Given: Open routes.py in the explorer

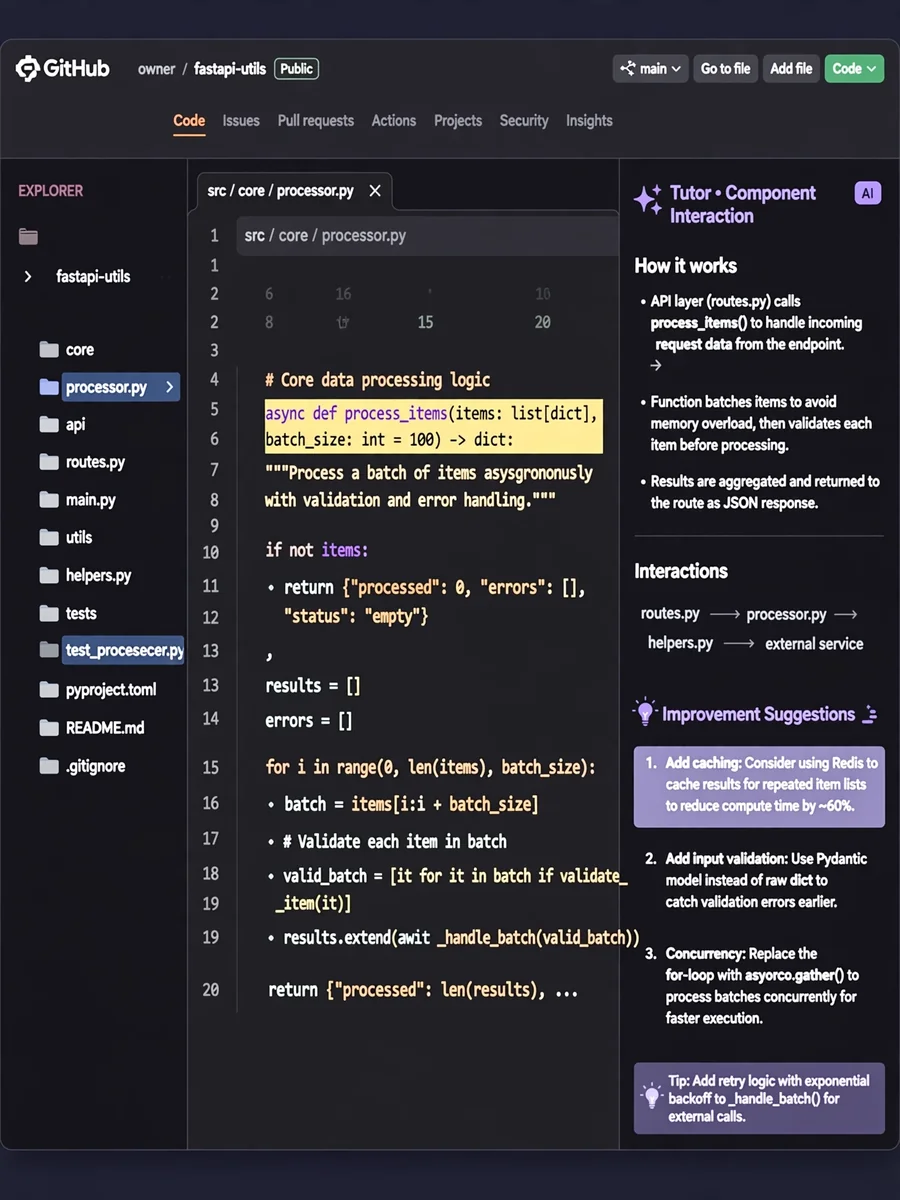Looking at the screenshot, I should coord(95,462).
